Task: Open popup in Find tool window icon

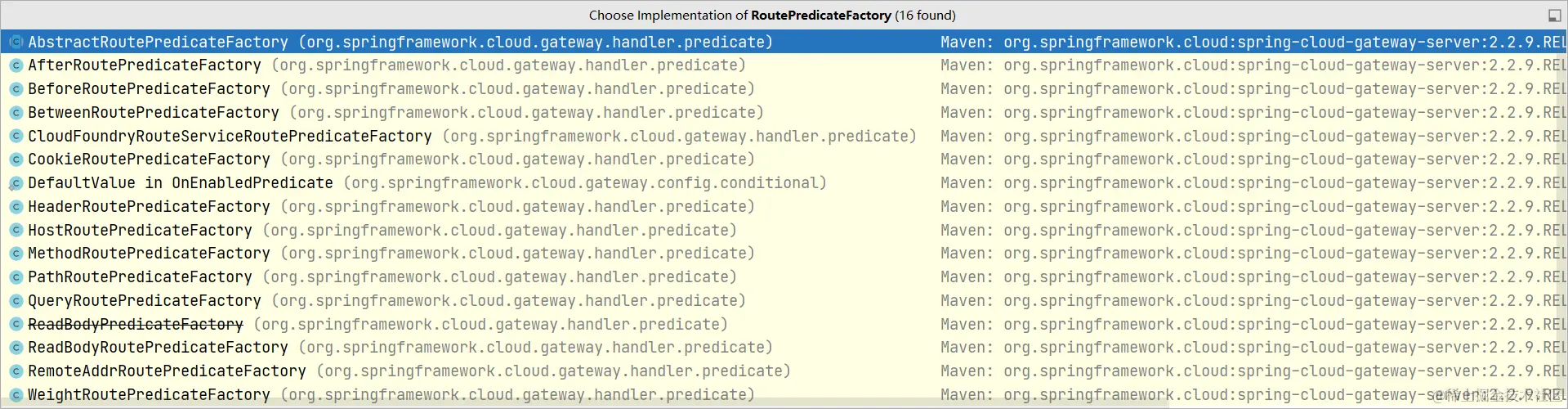Action: tap(1554, 16)
